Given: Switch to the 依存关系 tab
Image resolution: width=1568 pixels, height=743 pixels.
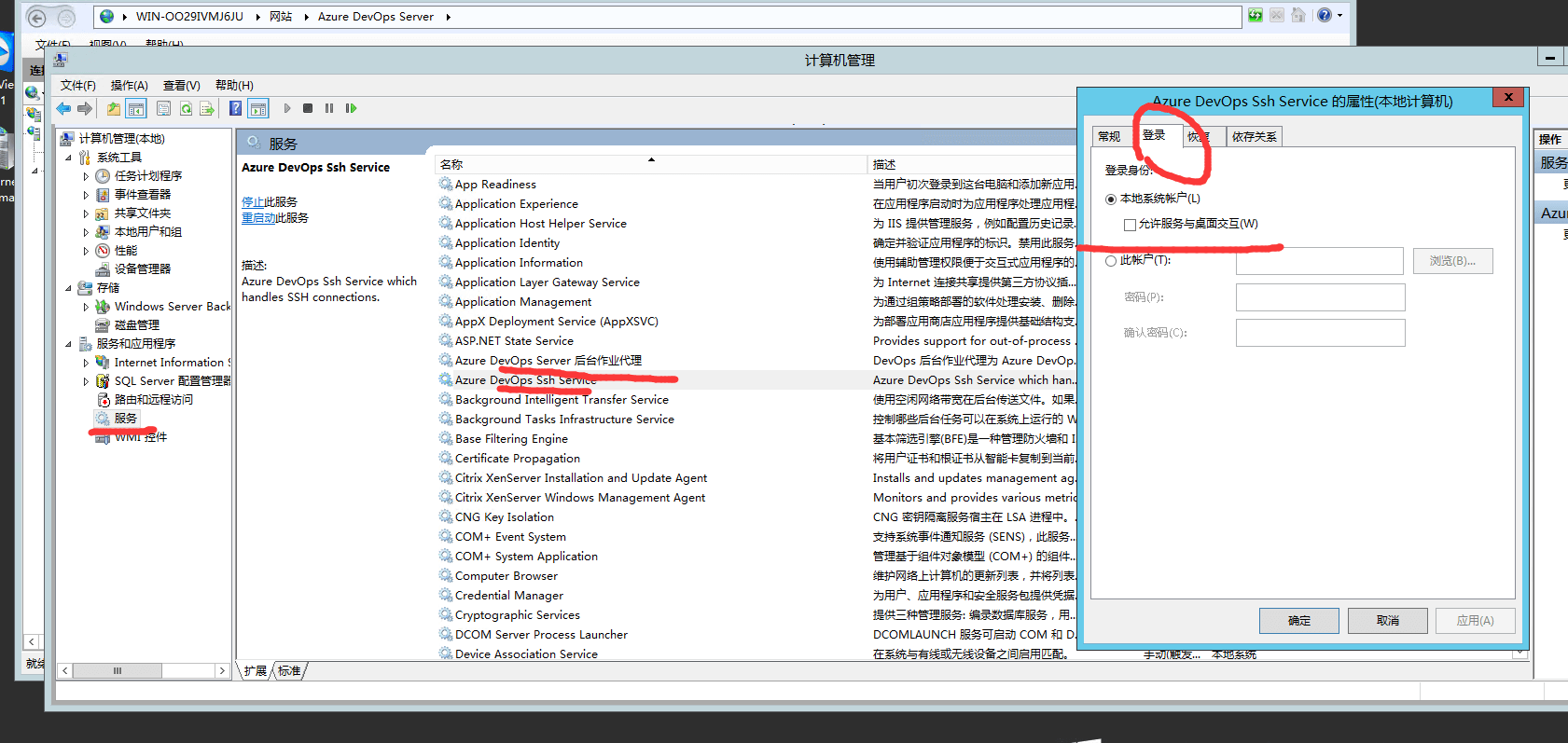Looking at the screenshot, I should pos(1254,137).
